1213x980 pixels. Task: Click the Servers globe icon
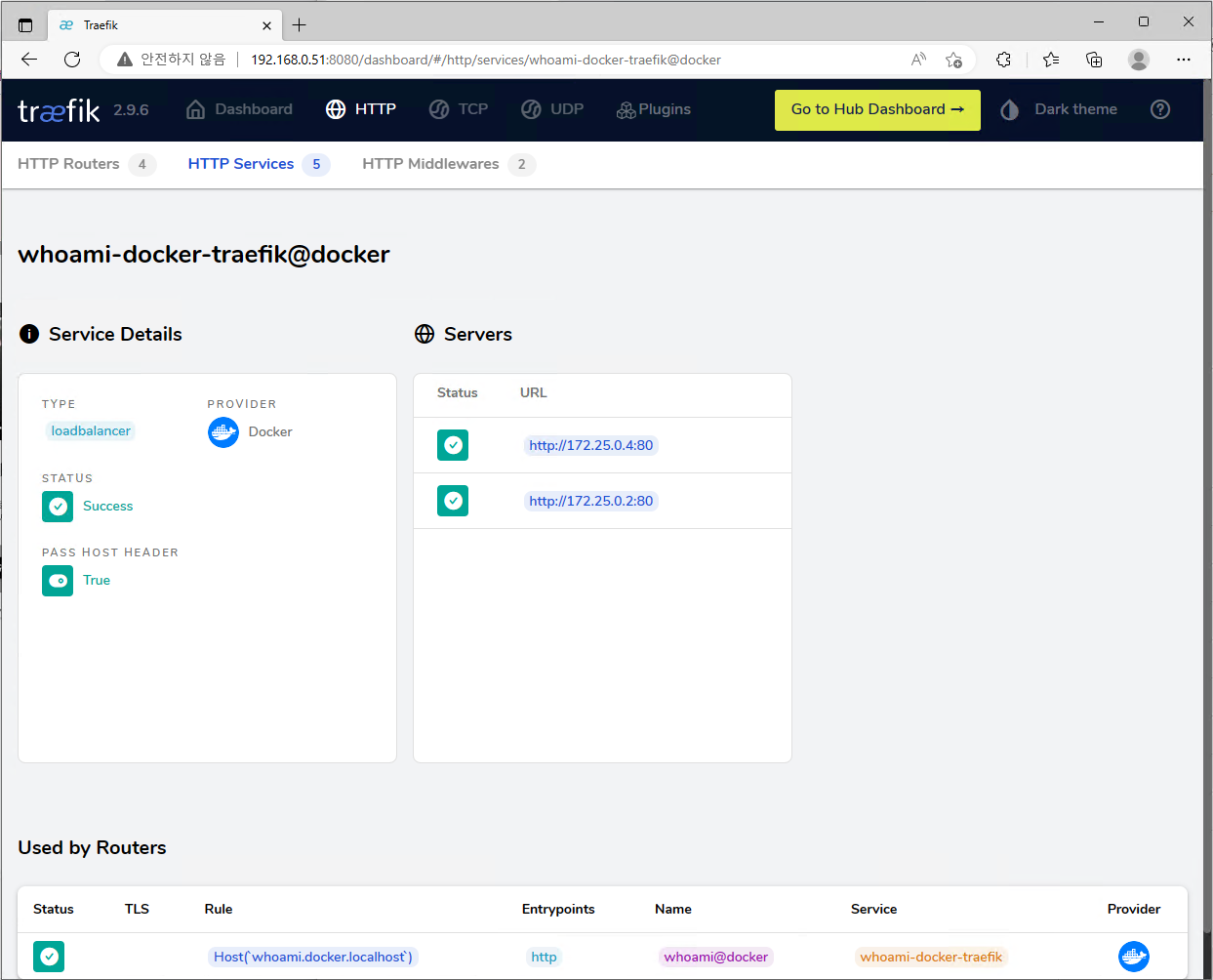pyautogui.click(x=425, y=334)
